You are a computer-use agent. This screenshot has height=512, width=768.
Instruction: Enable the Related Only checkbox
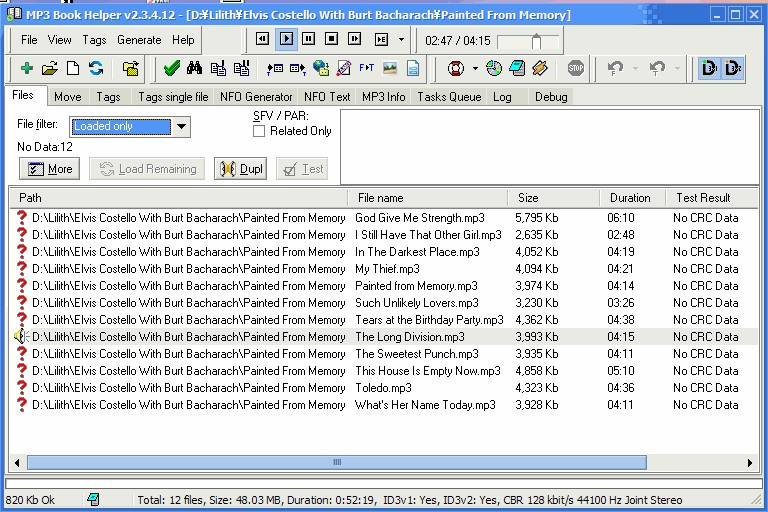[259, 131]
